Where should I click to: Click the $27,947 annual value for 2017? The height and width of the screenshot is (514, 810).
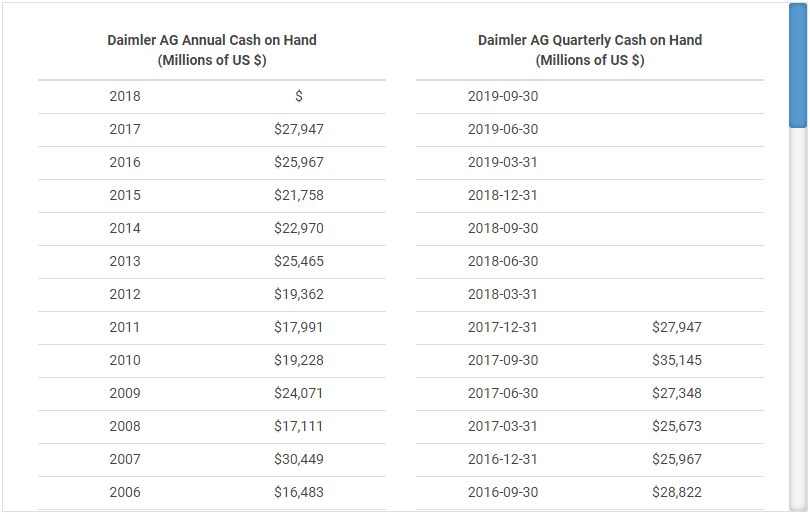tap(299, 129)
